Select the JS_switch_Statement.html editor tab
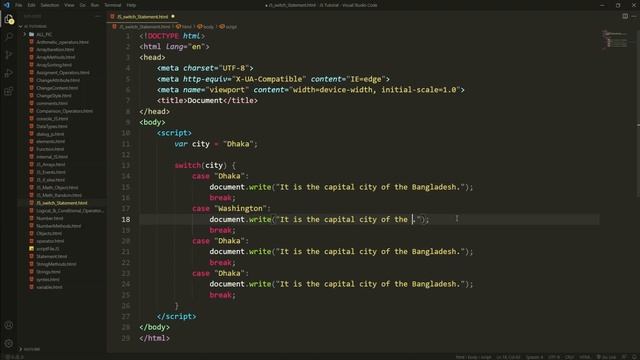The height and width of the screenshot is (360, 640). [142, 17]
